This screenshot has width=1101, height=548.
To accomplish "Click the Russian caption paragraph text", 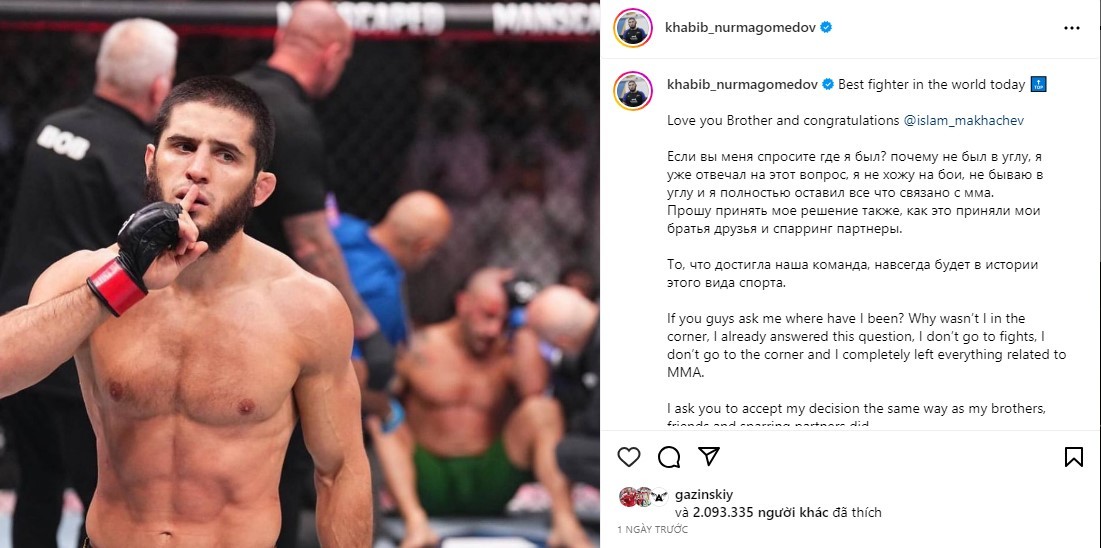I will coord(853,193).
